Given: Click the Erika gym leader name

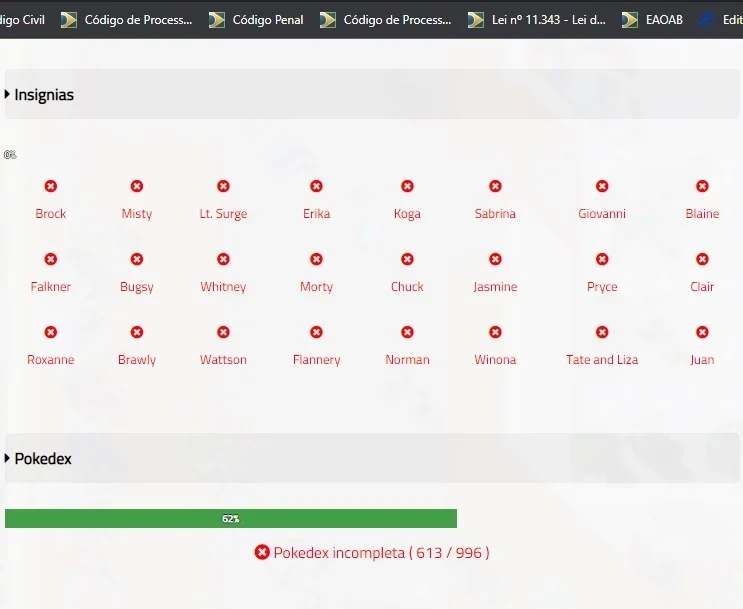Looking at the screenshot, I should [x=317, y=214].
